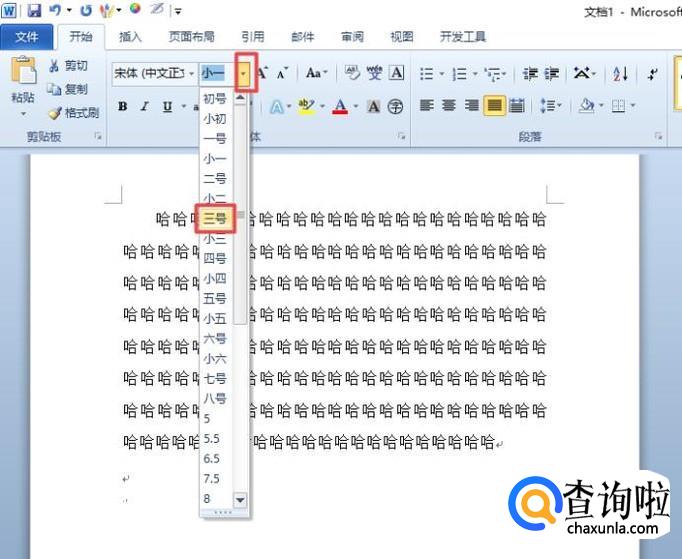Switch to the 插入 (Insert) tab
The width and height of the screenshot is (682, 559).
[x=130, y=37]
